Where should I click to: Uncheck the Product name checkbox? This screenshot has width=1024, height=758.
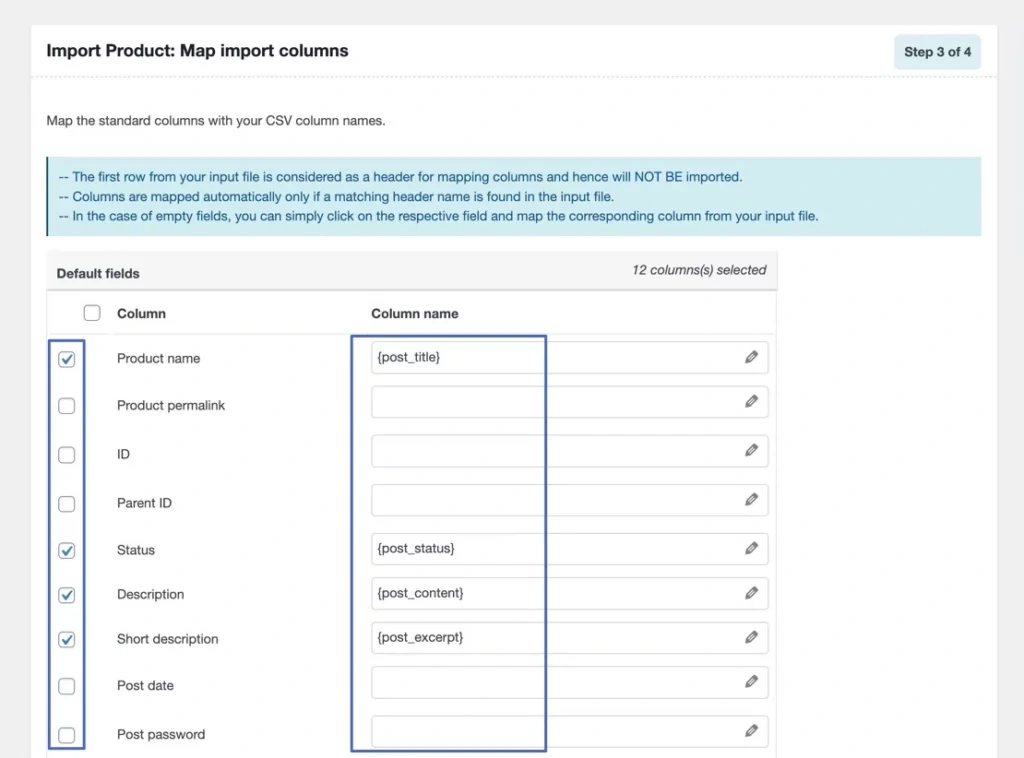(66, 359)
